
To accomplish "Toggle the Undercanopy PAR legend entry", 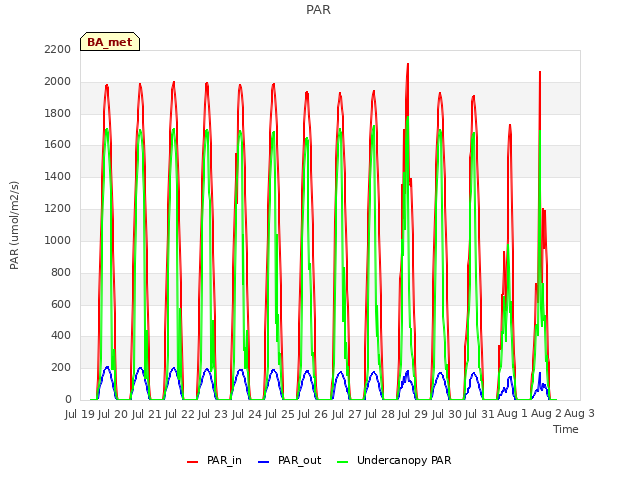I will pyautogui.click(x=395, y=460).
